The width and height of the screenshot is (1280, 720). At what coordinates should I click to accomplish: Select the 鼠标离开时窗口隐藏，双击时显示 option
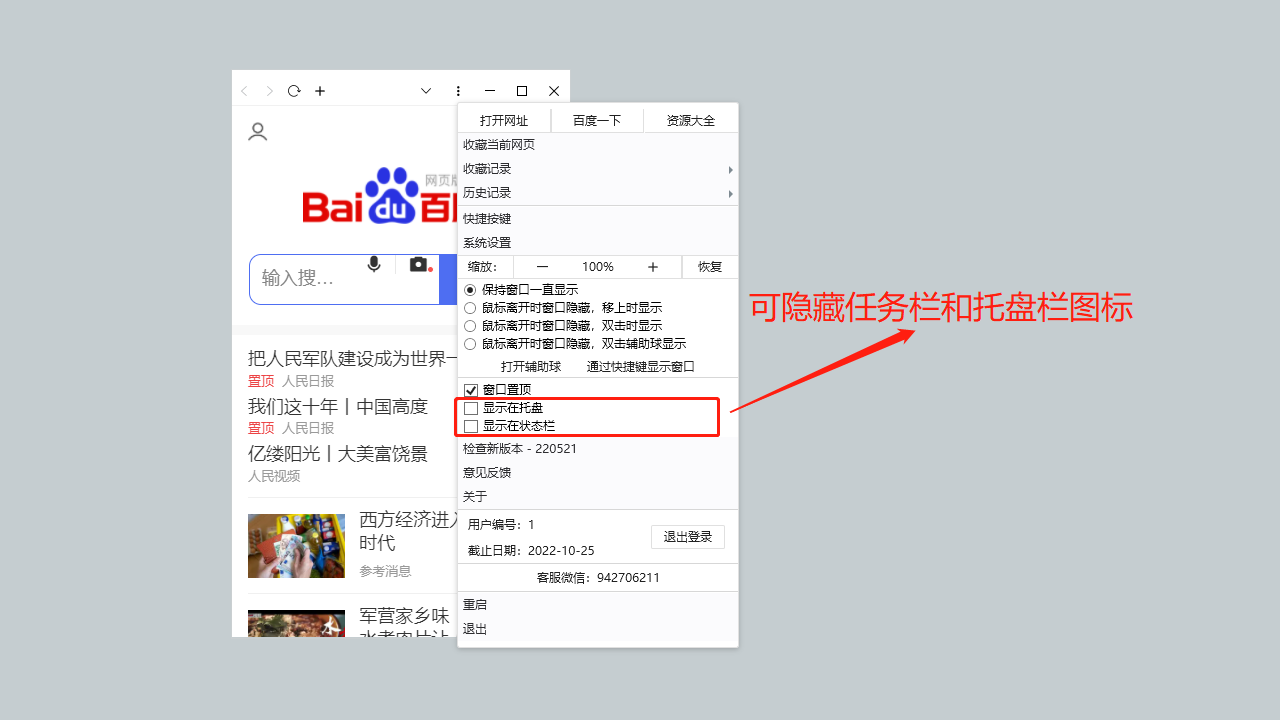pyautogui.click(x=470, y=325)
